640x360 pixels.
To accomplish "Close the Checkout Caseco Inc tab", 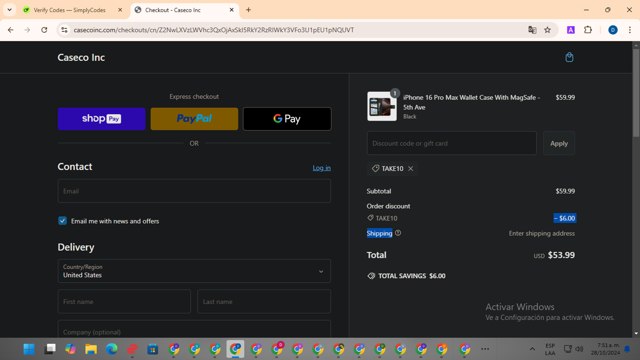I will click(231, 10).
